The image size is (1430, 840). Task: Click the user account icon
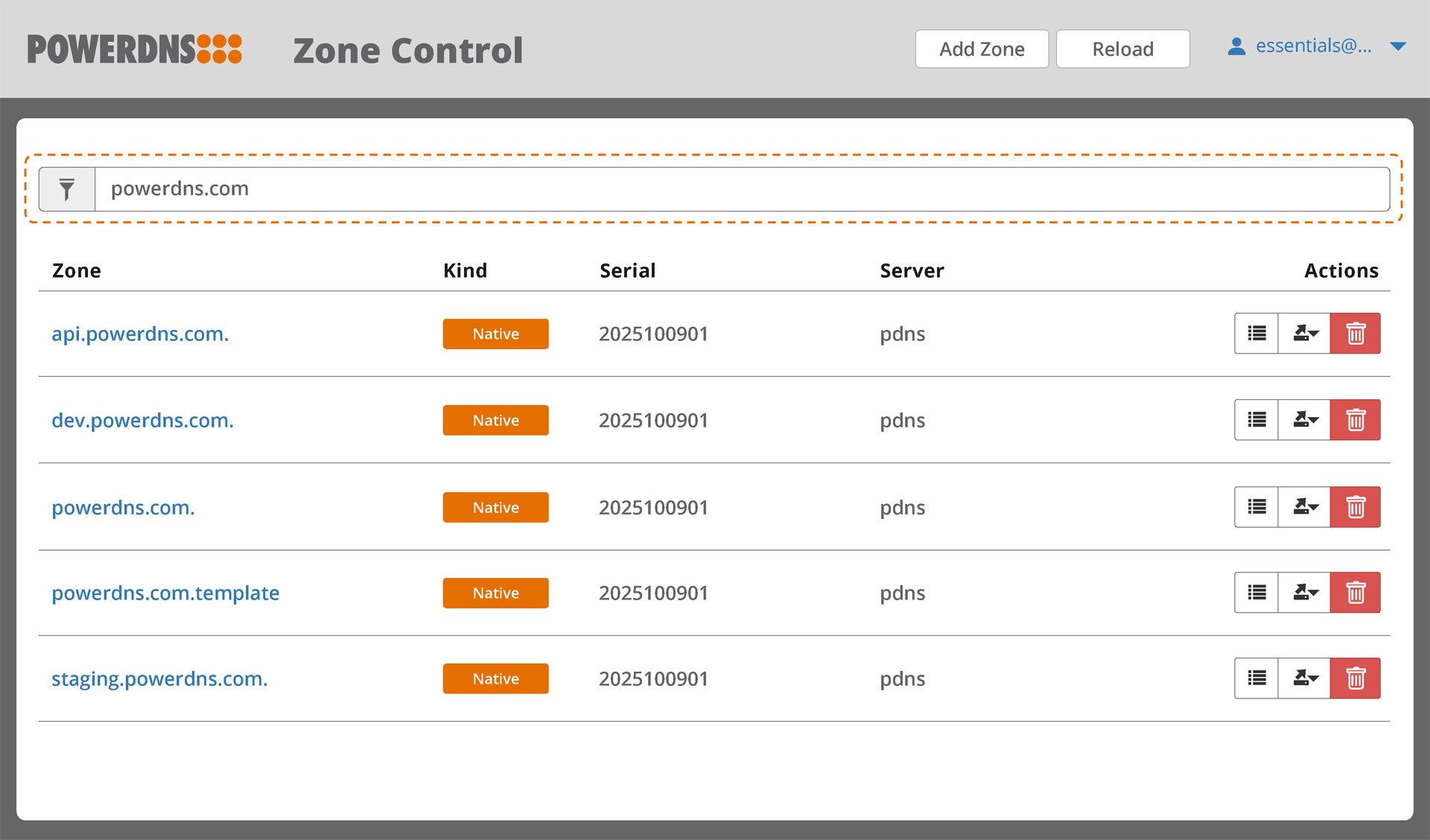1236,46
